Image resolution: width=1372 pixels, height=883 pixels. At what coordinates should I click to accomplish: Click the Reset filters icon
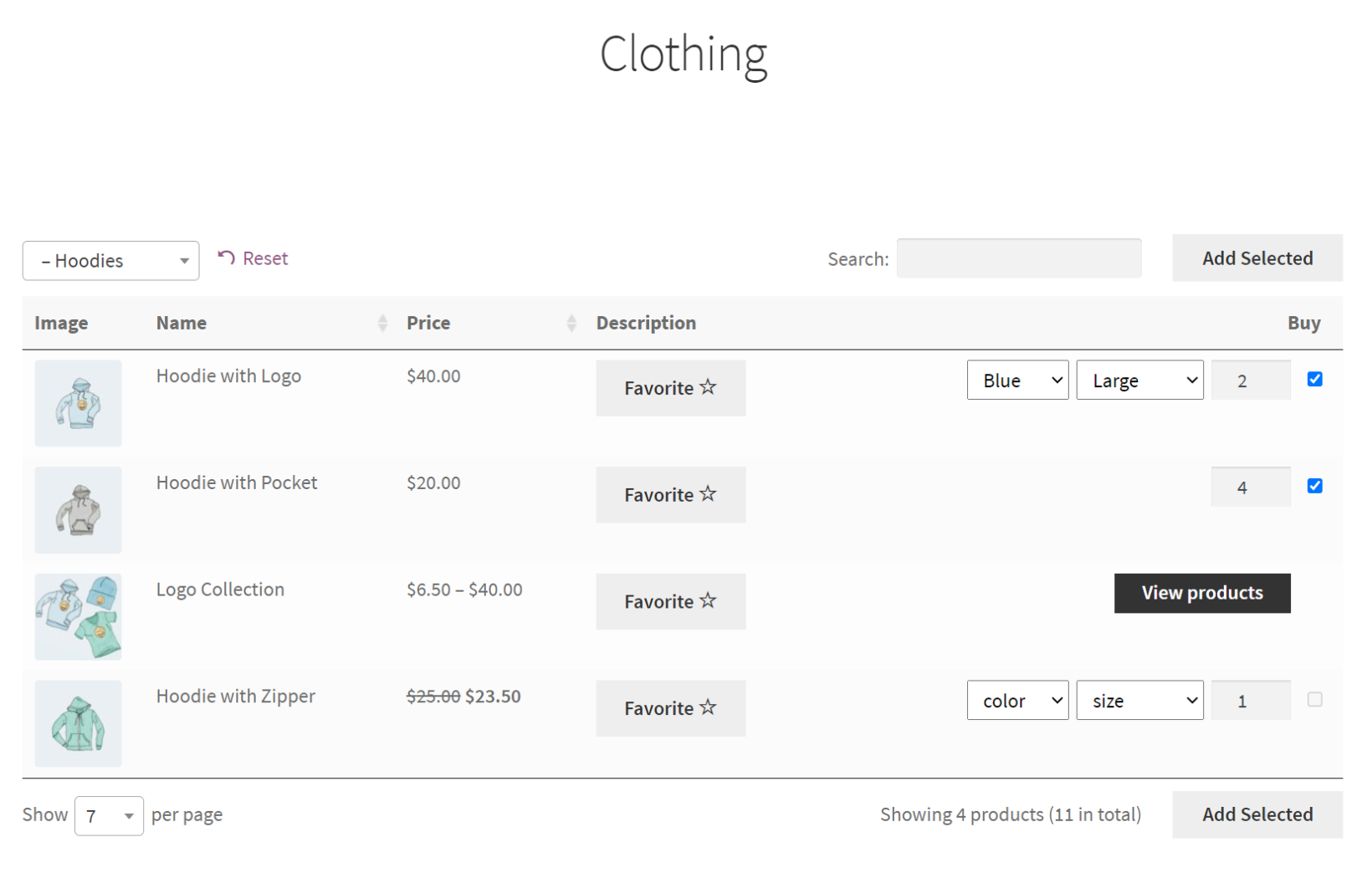tap(224, 258)
